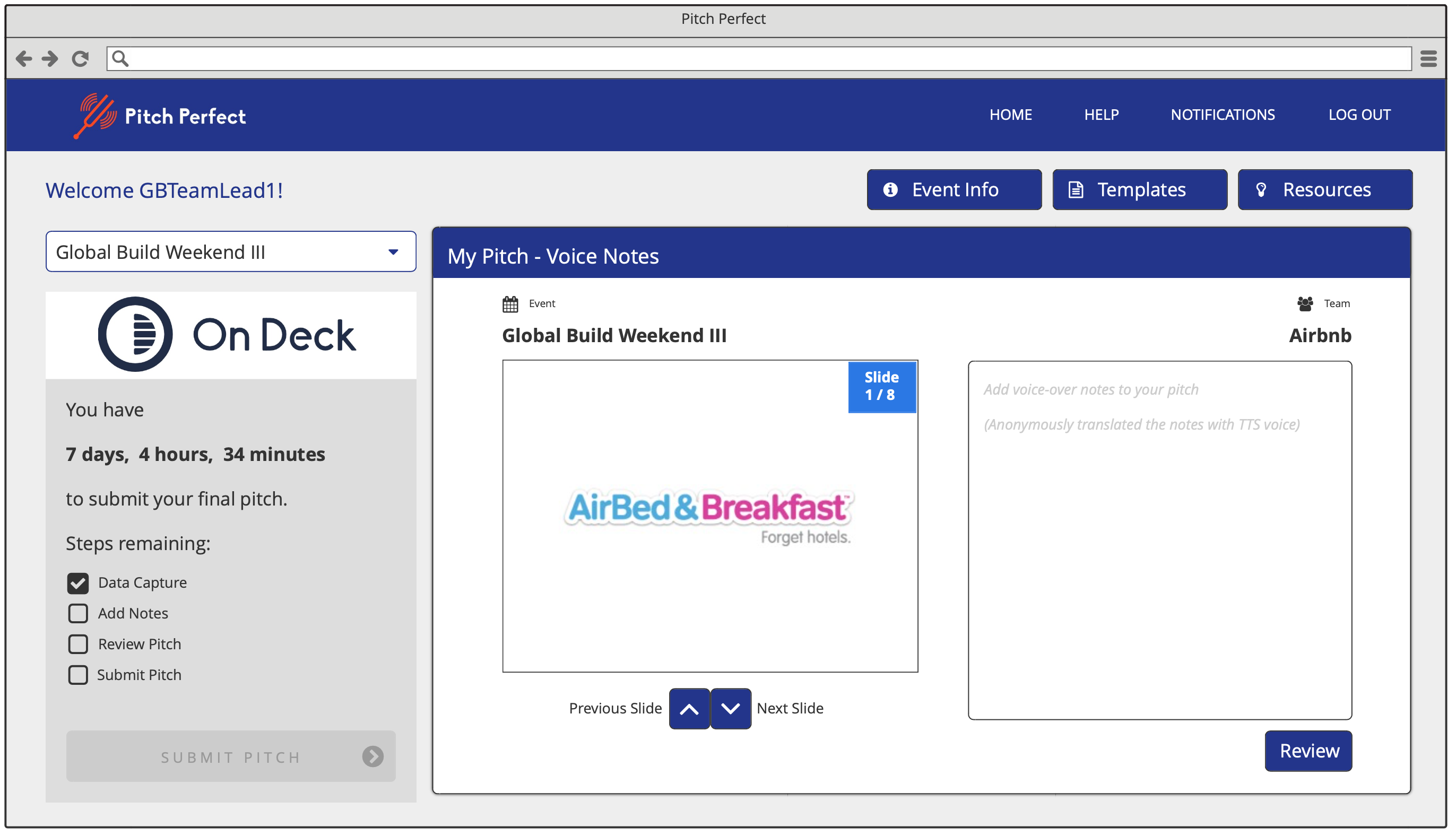
Task: Open the browser hamburger menu
Action: coord(1428,58)
